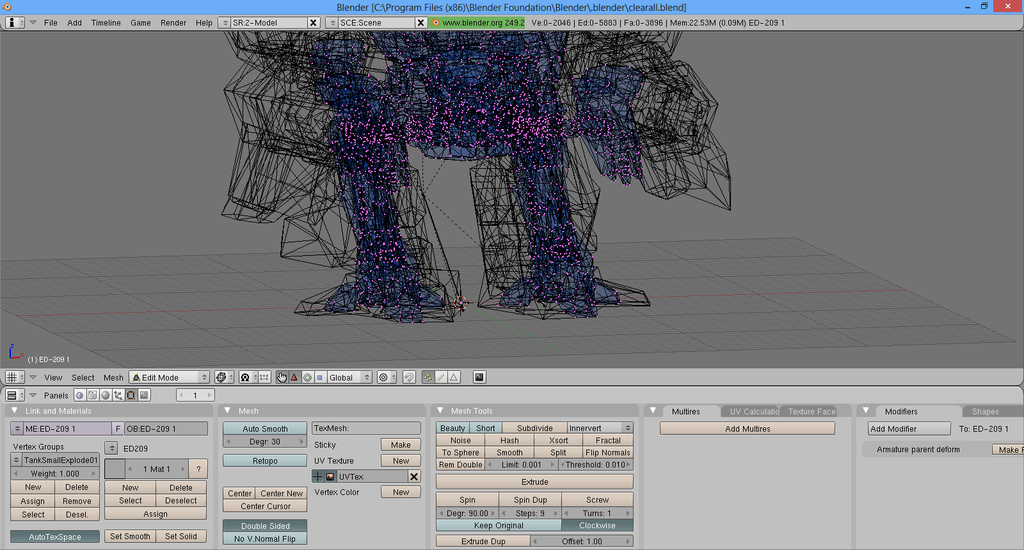Enable face select mode
The height and width of the screenshot is (550, 1024).
point(454,378)
